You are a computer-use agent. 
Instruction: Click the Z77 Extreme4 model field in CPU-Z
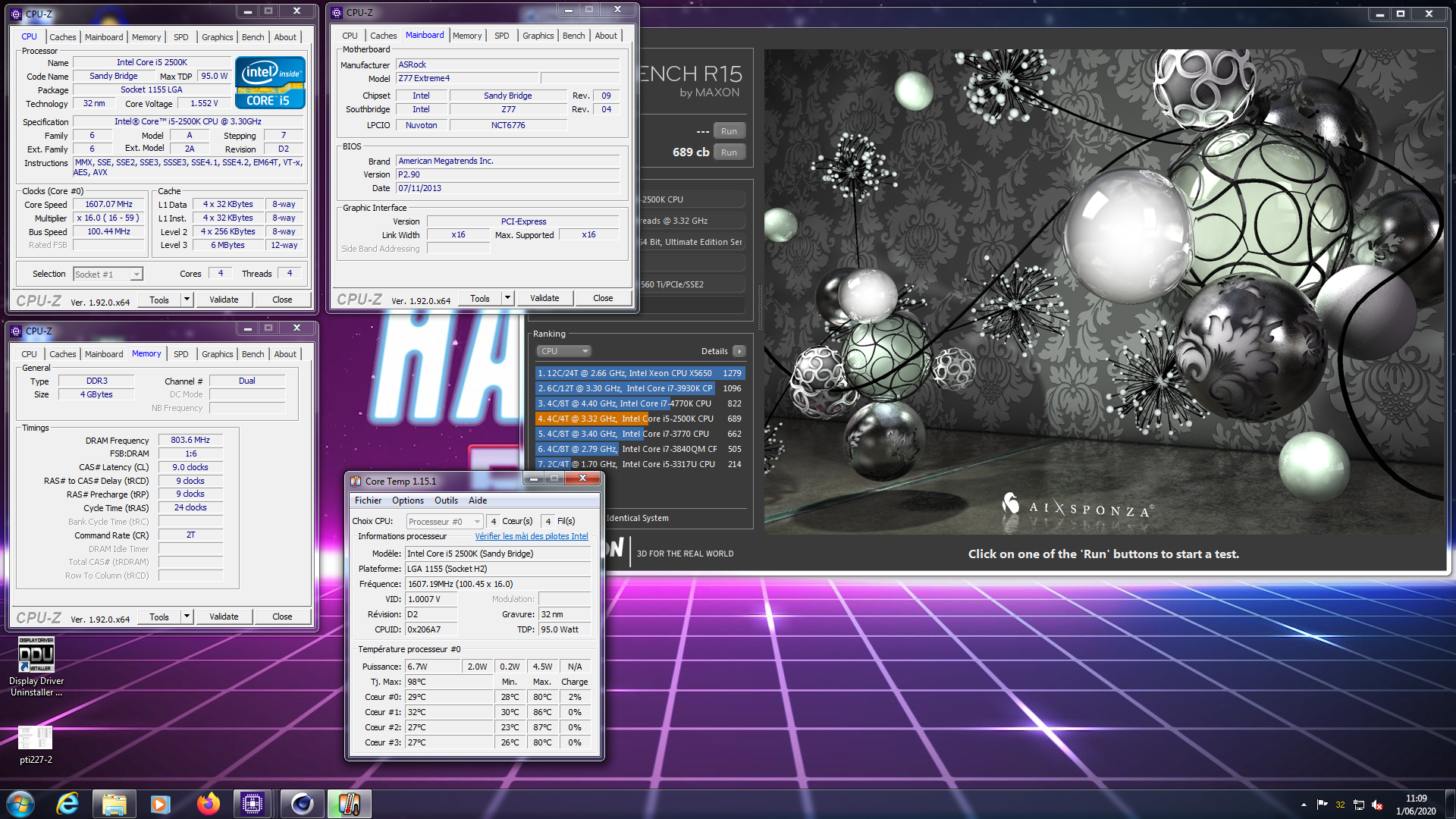pos(467,78)
